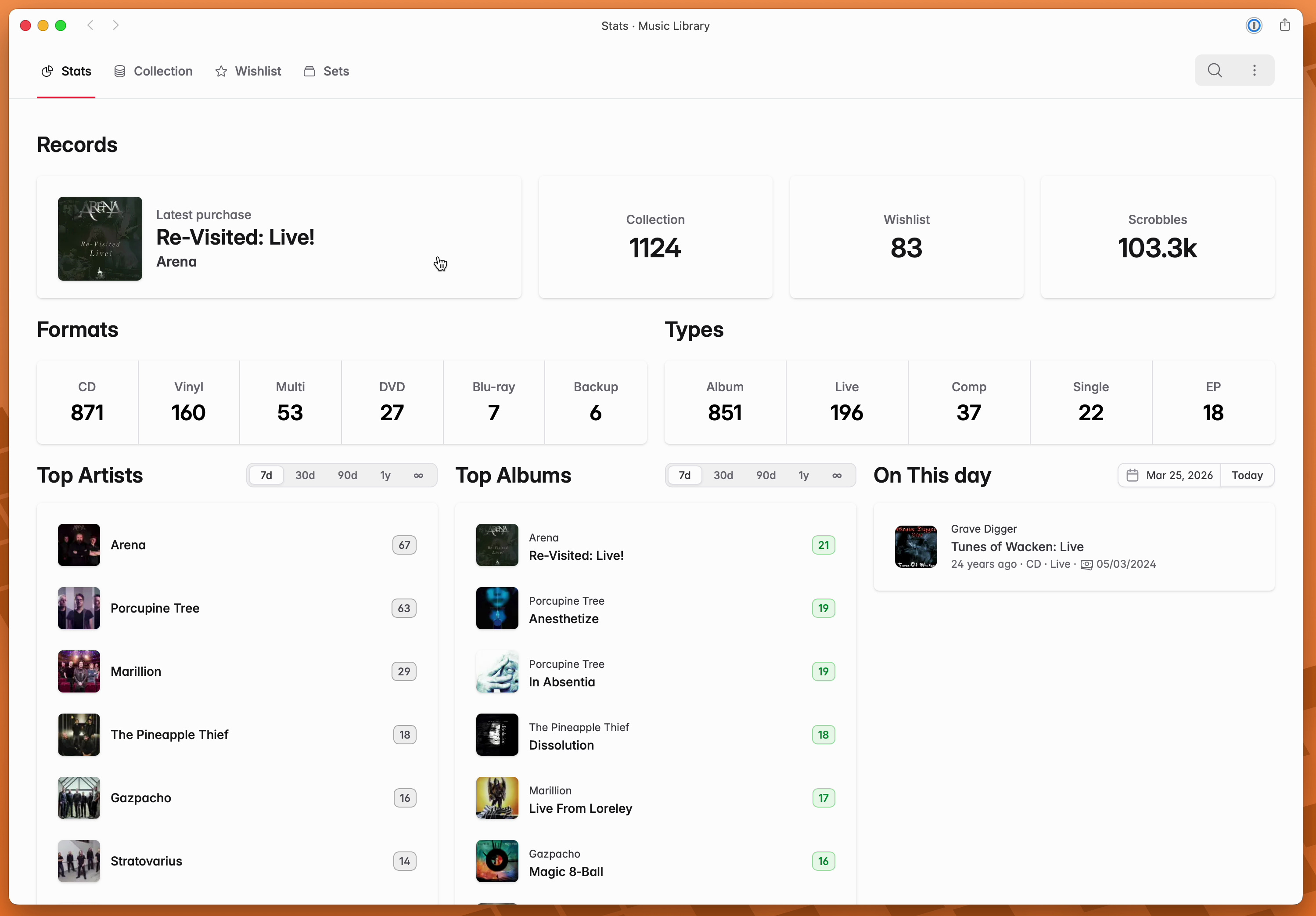Click the 21 play count badge for Re-Visited: Live!
The width and height of the screenshot is (1316, 916).
[x=823, y=545]
